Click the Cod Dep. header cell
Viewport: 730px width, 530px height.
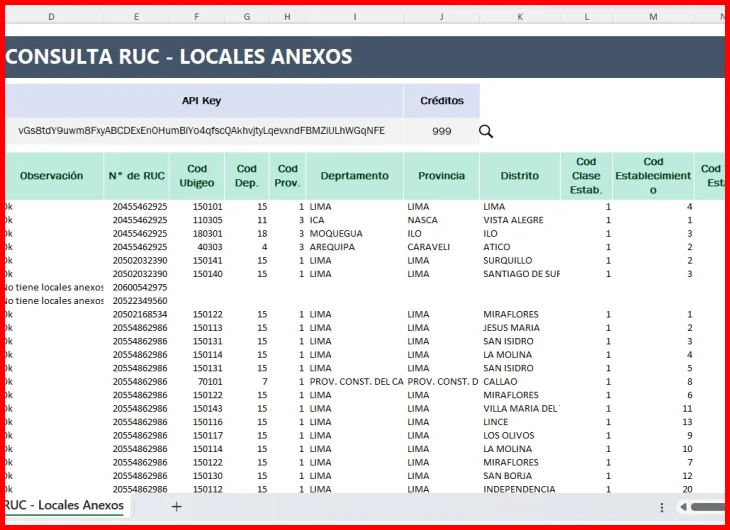point(247,176)
